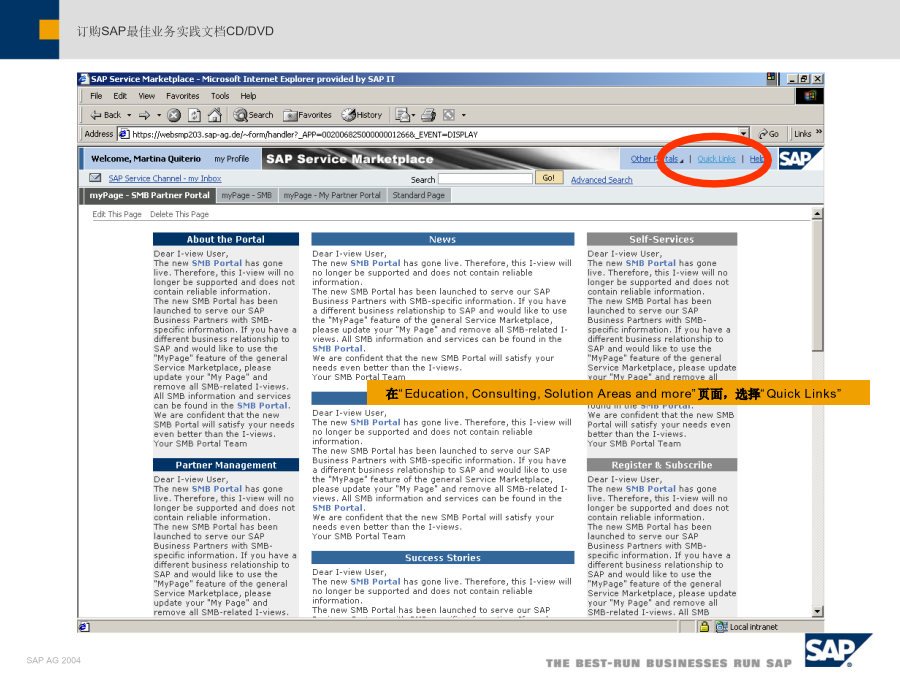Click the Mail toolbar icon
Image resolution: width=900 pixels, height=675 pixels.
pyautogui.click(x=402, y=115)
